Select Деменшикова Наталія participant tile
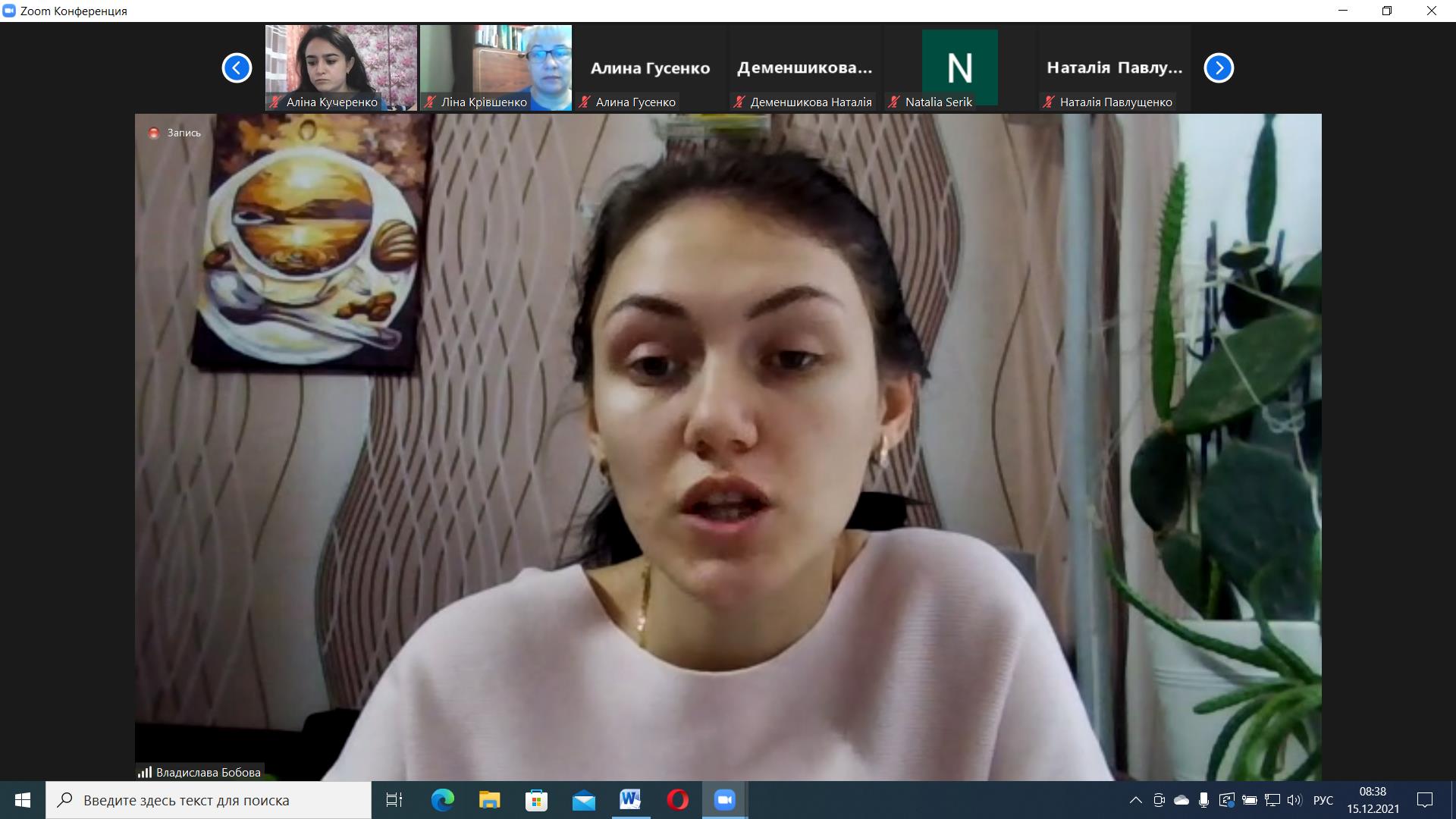The image size is (1456, 819). (x=805, y=68)
